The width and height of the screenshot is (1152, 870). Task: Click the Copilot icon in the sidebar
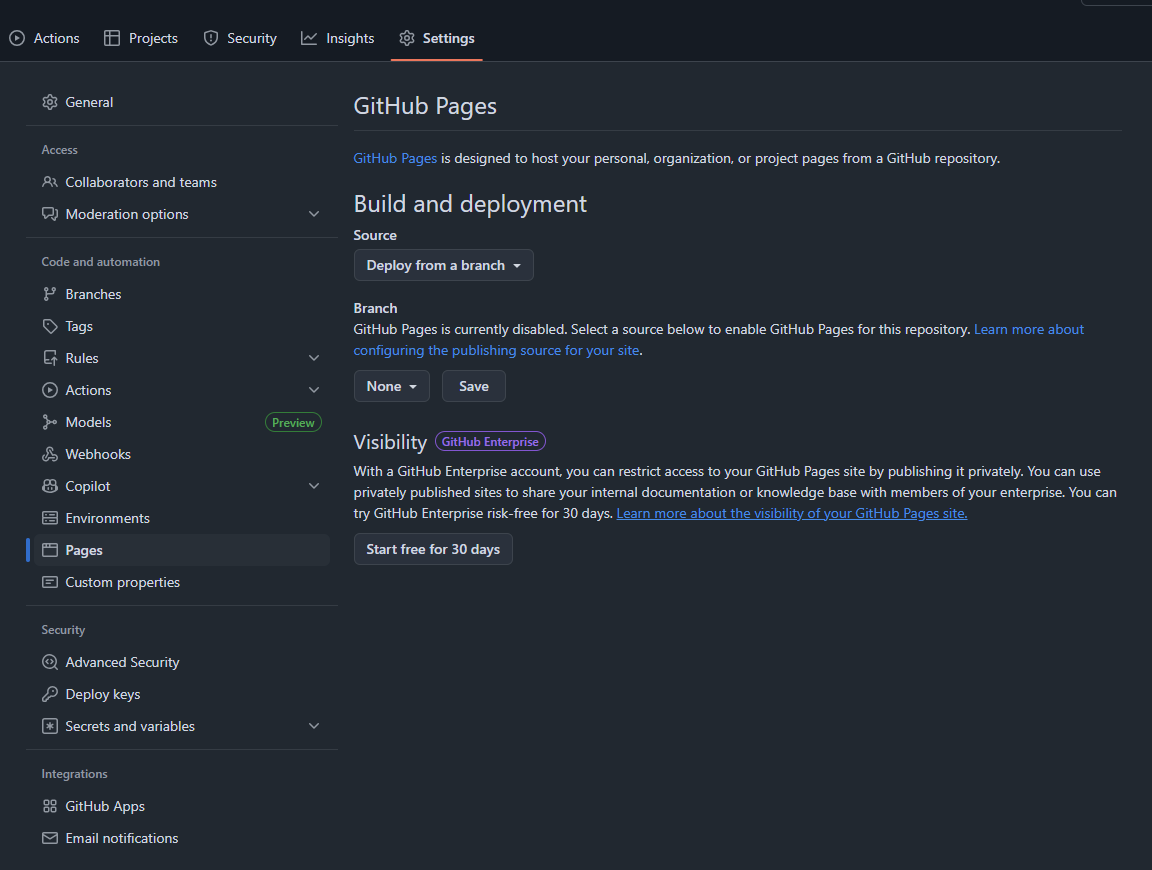click(50, 486)
